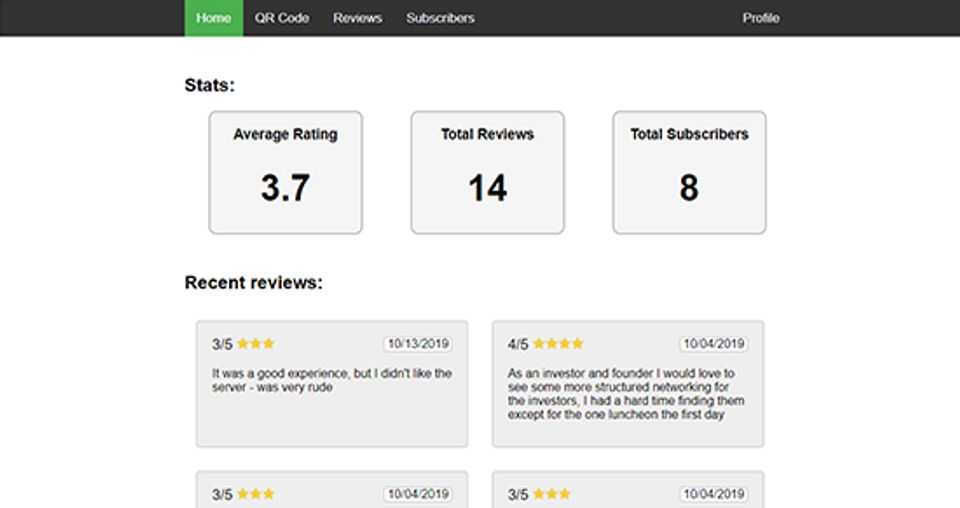
Task: Click the Stats: heading
Action: pyautogui.click(x=210, y=85)
